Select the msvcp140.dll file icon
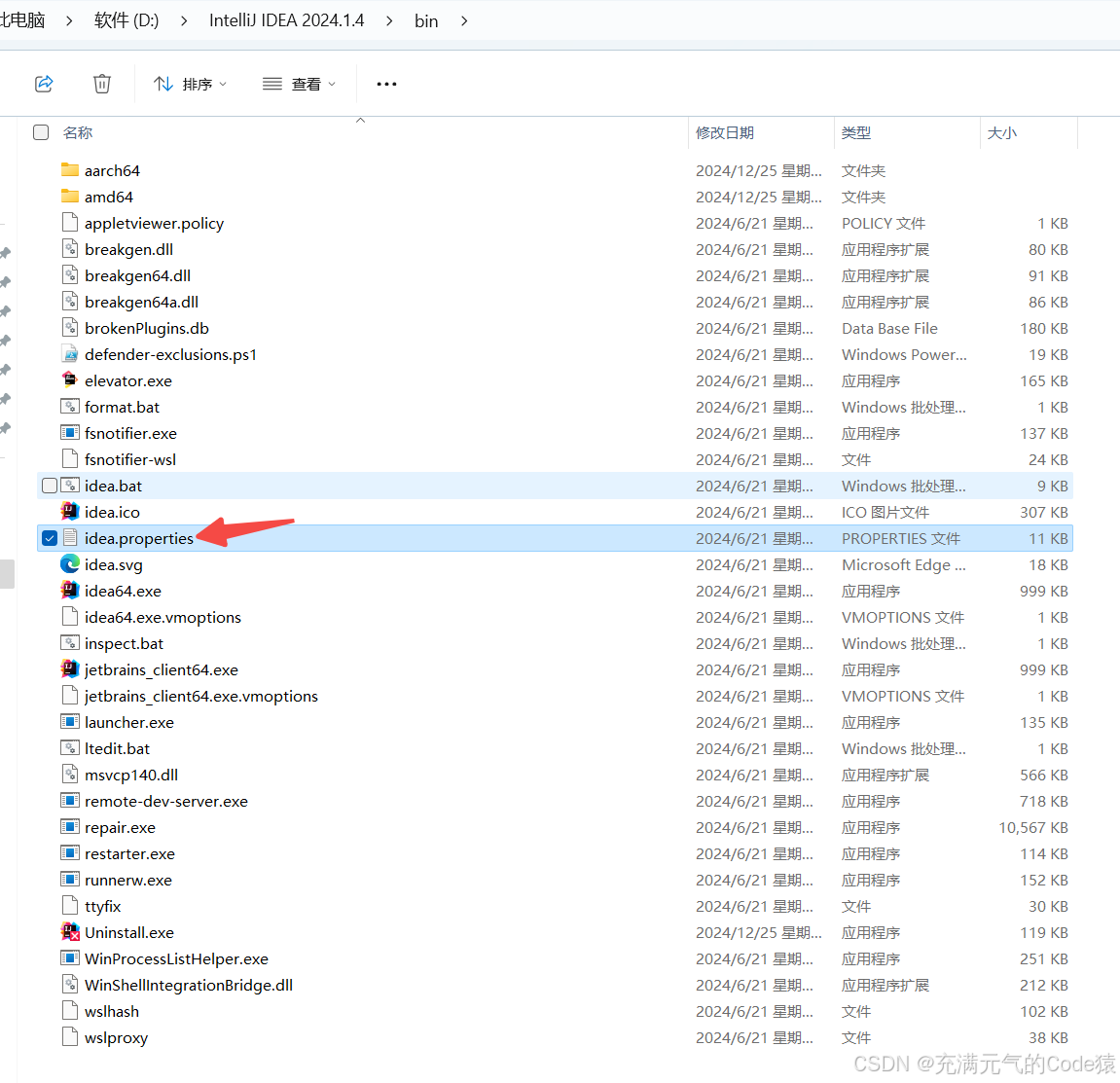 70,775
